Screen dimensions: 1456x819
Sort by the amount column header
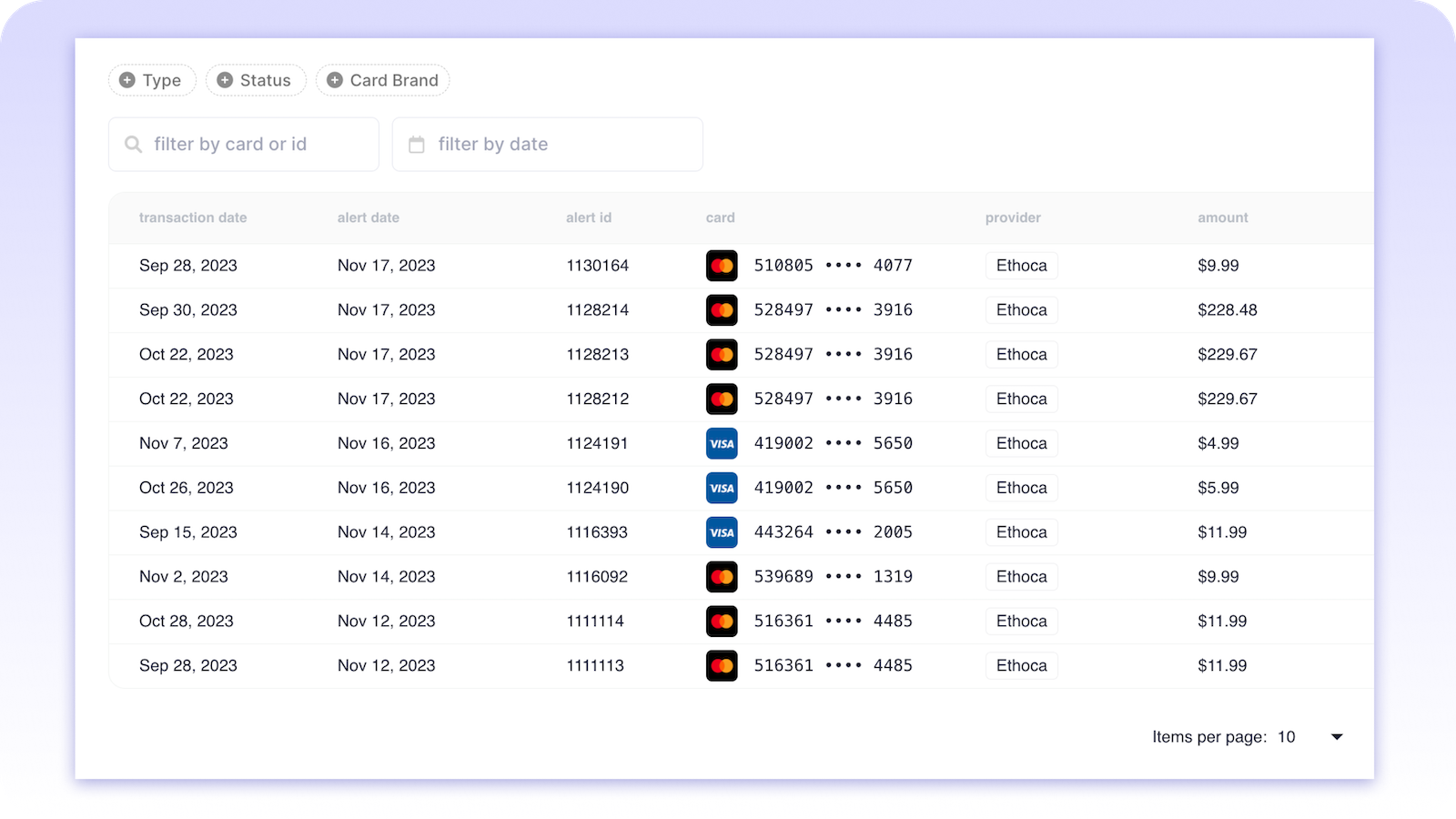1222,217
